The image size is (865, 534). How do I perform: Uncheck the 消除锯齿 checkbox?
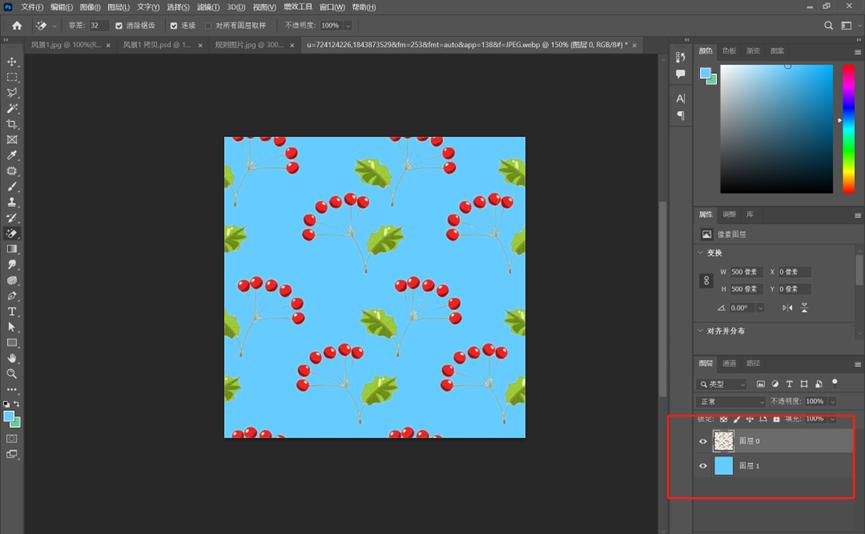(120, 25)
